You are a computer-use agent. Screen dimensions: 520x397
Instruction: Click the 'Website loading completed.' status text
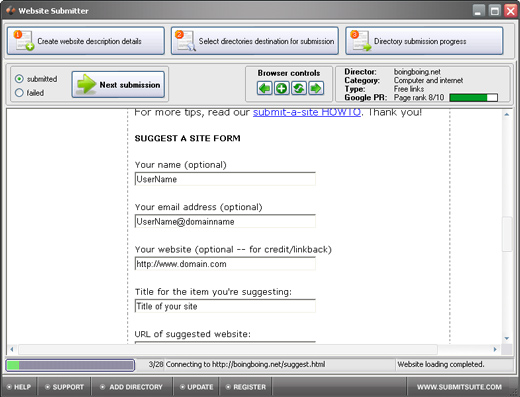coord(441,364)
